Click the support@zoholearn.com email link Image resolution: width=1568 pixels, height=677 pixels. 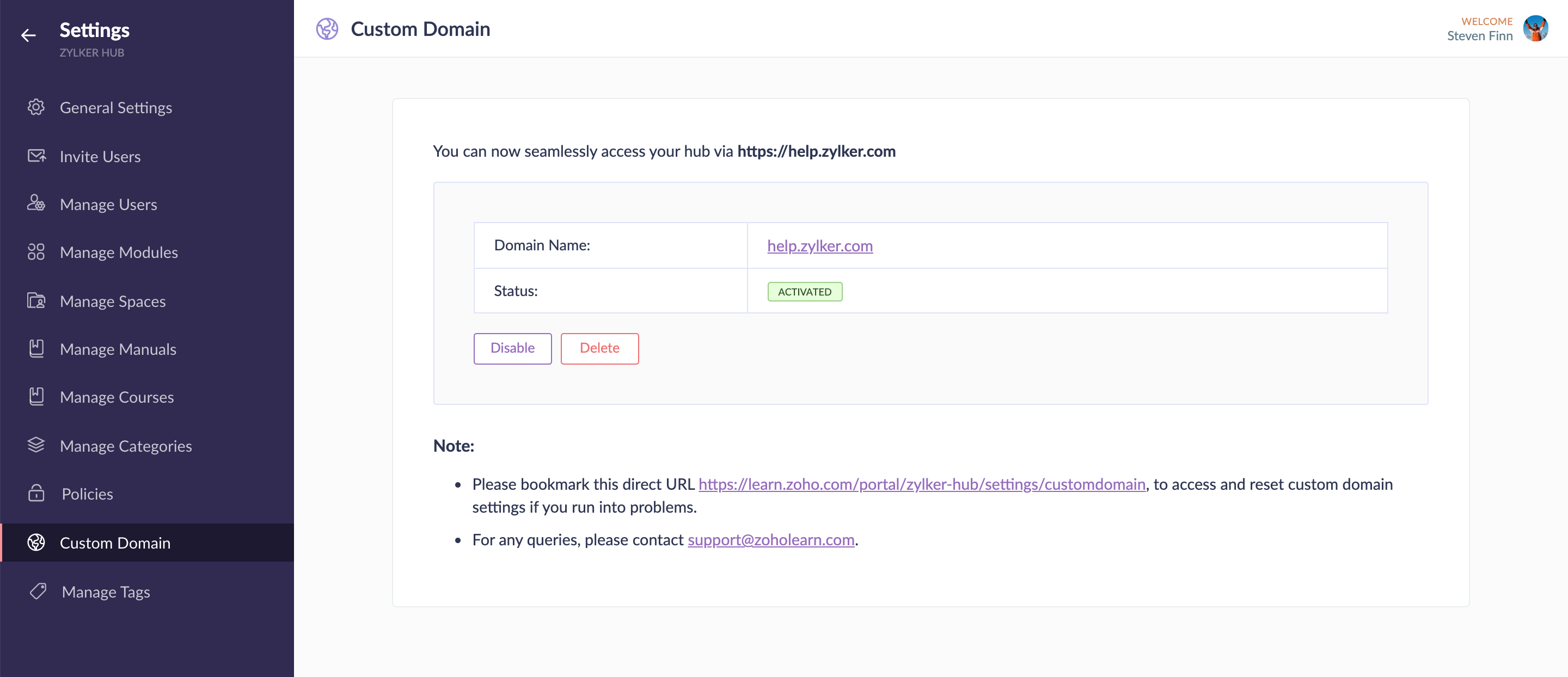770,539
